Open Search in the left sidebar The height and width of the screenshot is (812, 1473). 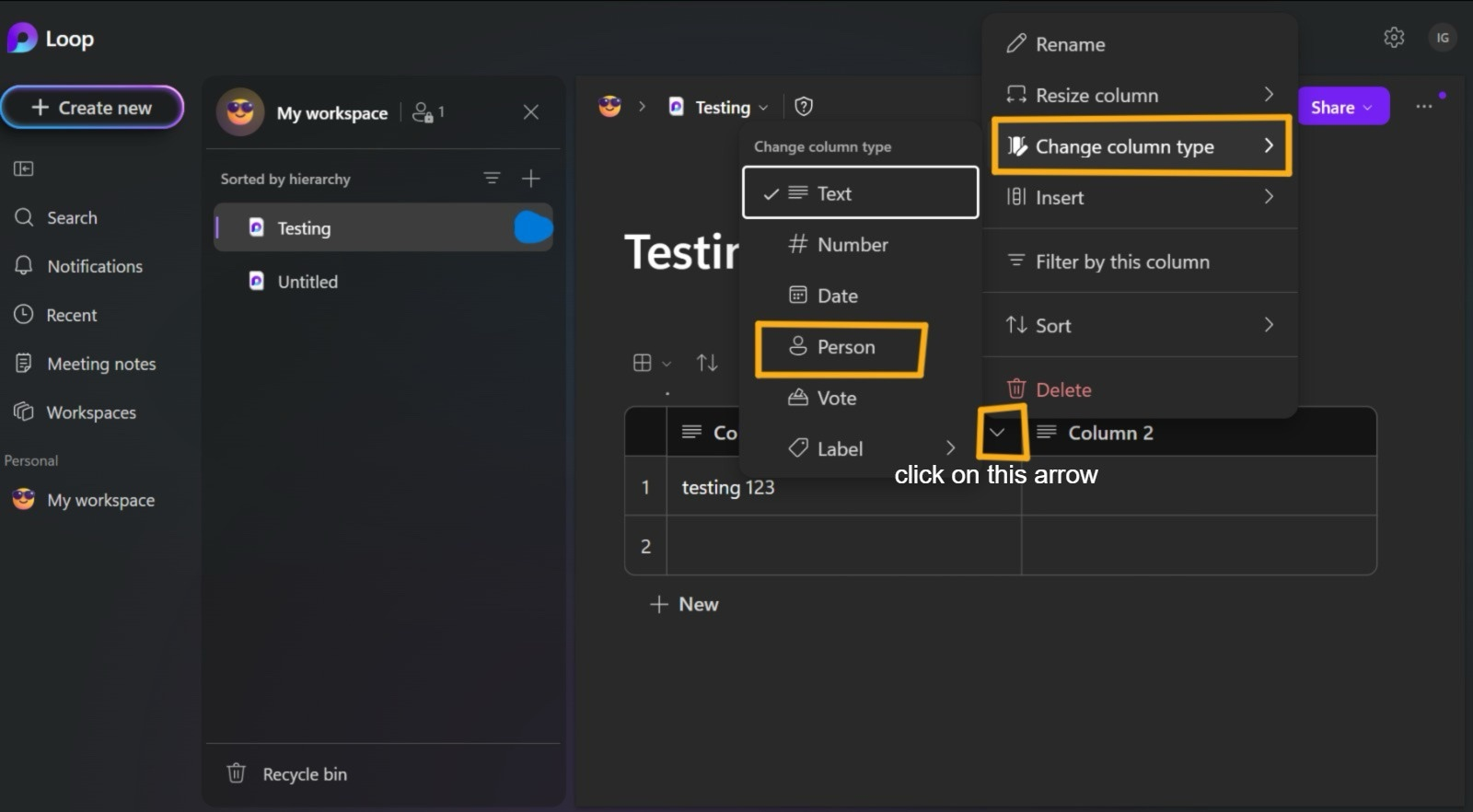click(56, 218)
